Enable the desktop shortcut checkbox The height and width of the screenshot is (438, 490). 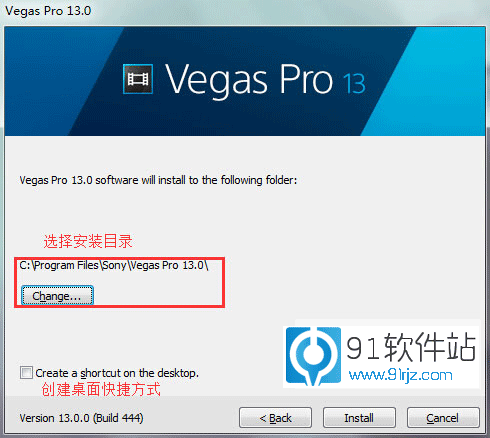(26, 373)
